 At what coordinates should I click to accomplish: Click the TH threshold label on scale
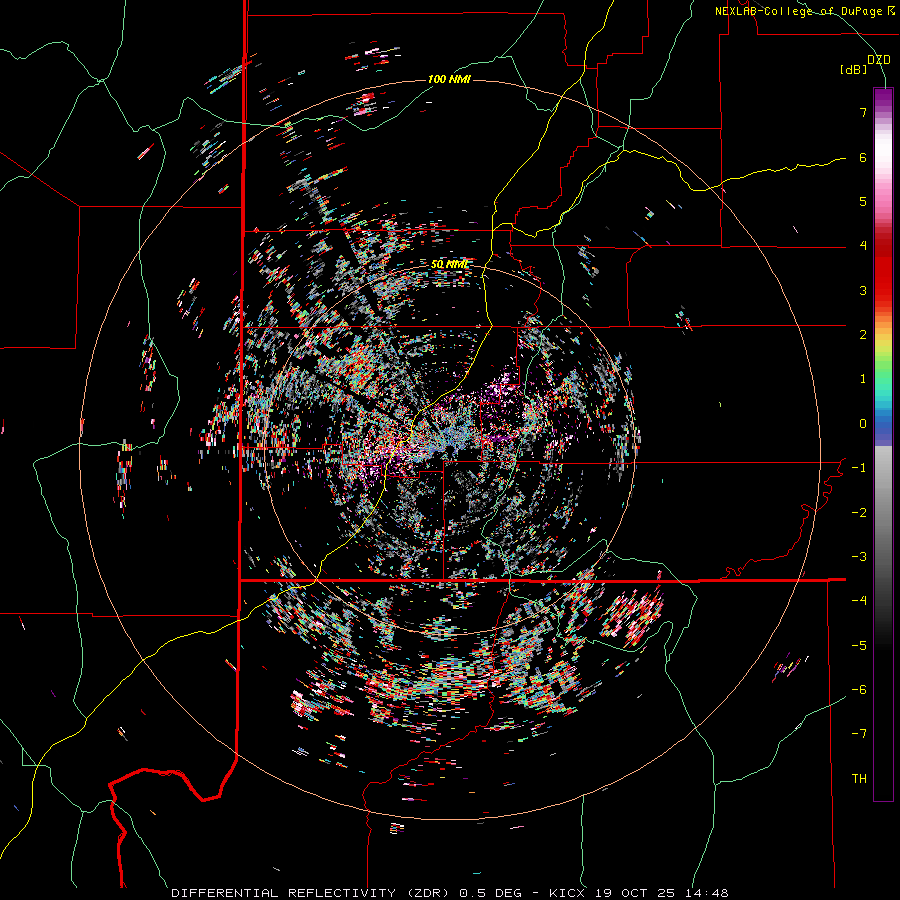coord(859,779)
